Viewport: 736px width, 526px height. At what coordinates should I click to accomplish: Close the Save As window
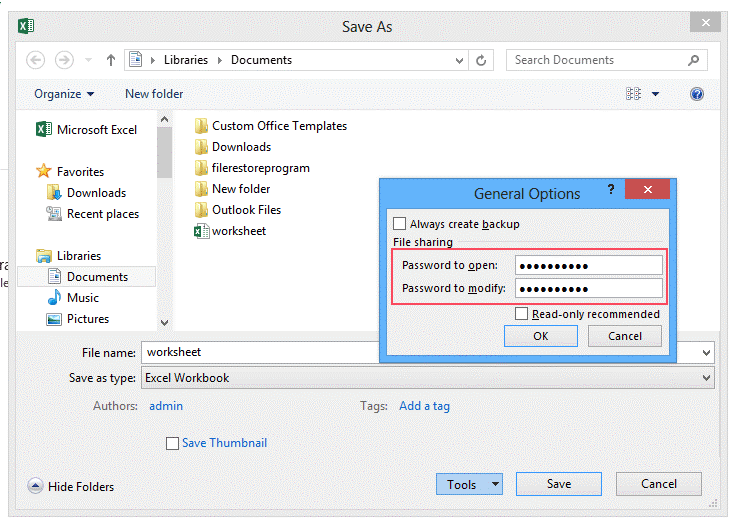point(705,22)
